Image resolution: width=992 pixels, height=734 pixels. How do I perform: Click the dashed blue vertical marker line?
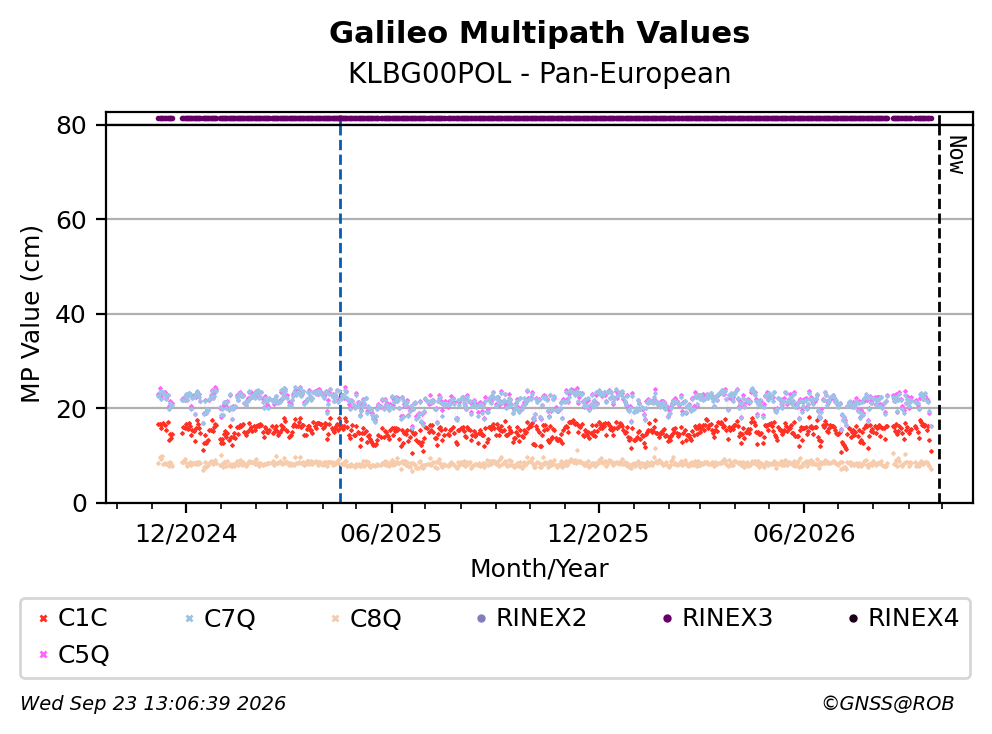coord(340,310)
